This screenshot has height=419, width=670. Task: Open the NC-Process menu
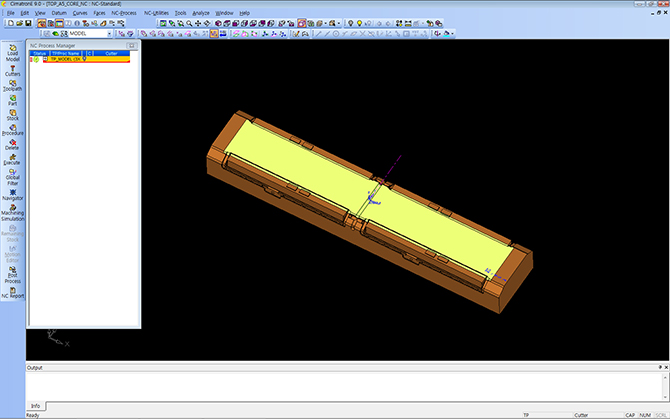(125, 13)
